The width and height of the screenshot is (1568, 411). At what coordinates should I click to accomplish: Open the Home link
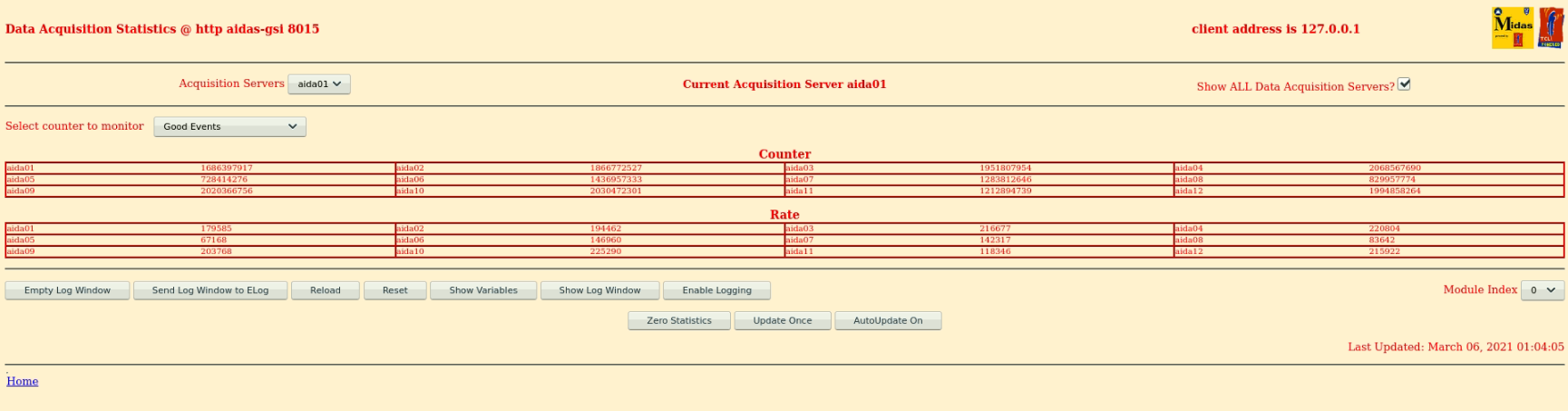click(23, 381)
